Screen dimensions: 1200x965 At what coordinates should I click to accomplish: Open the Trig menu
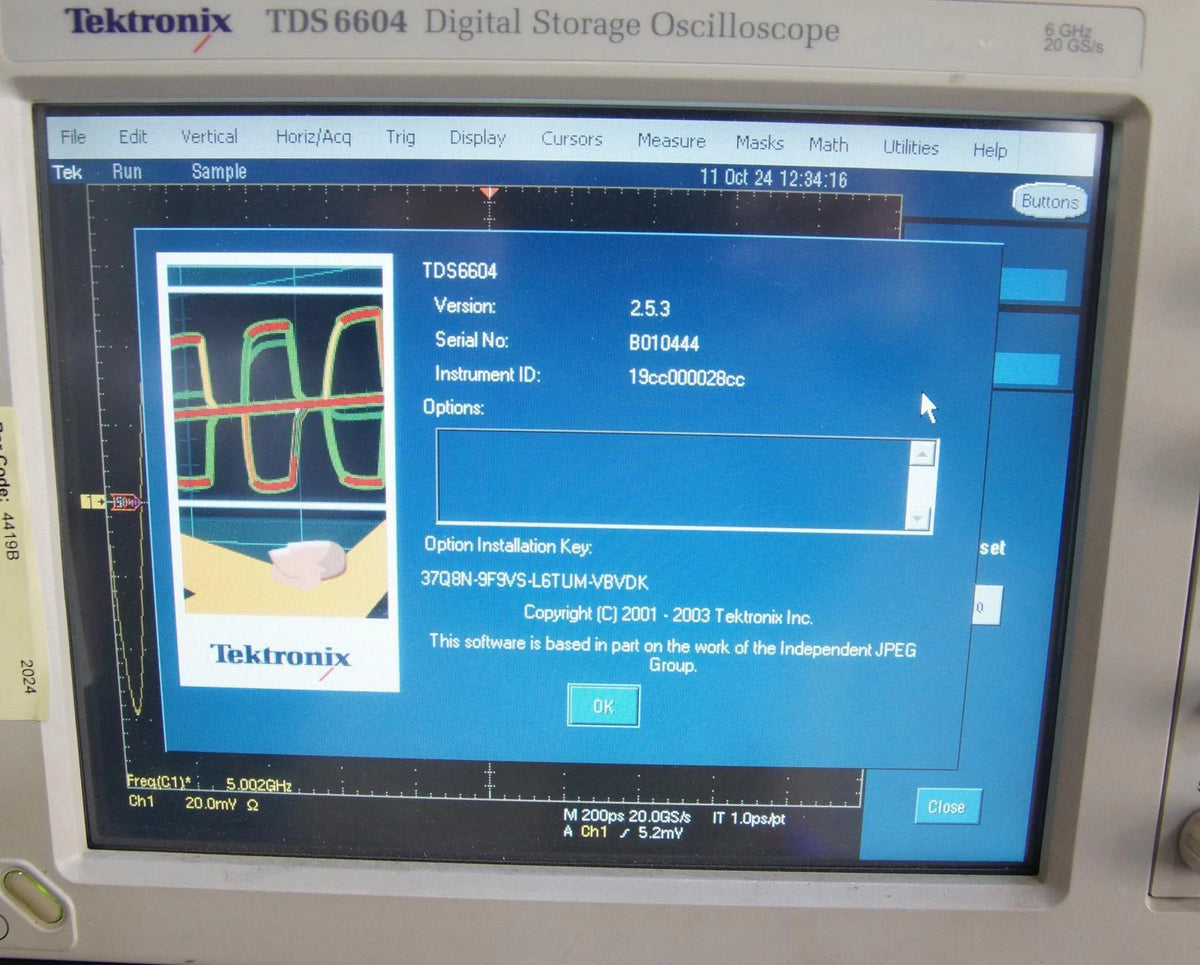(x=400, y=137)
